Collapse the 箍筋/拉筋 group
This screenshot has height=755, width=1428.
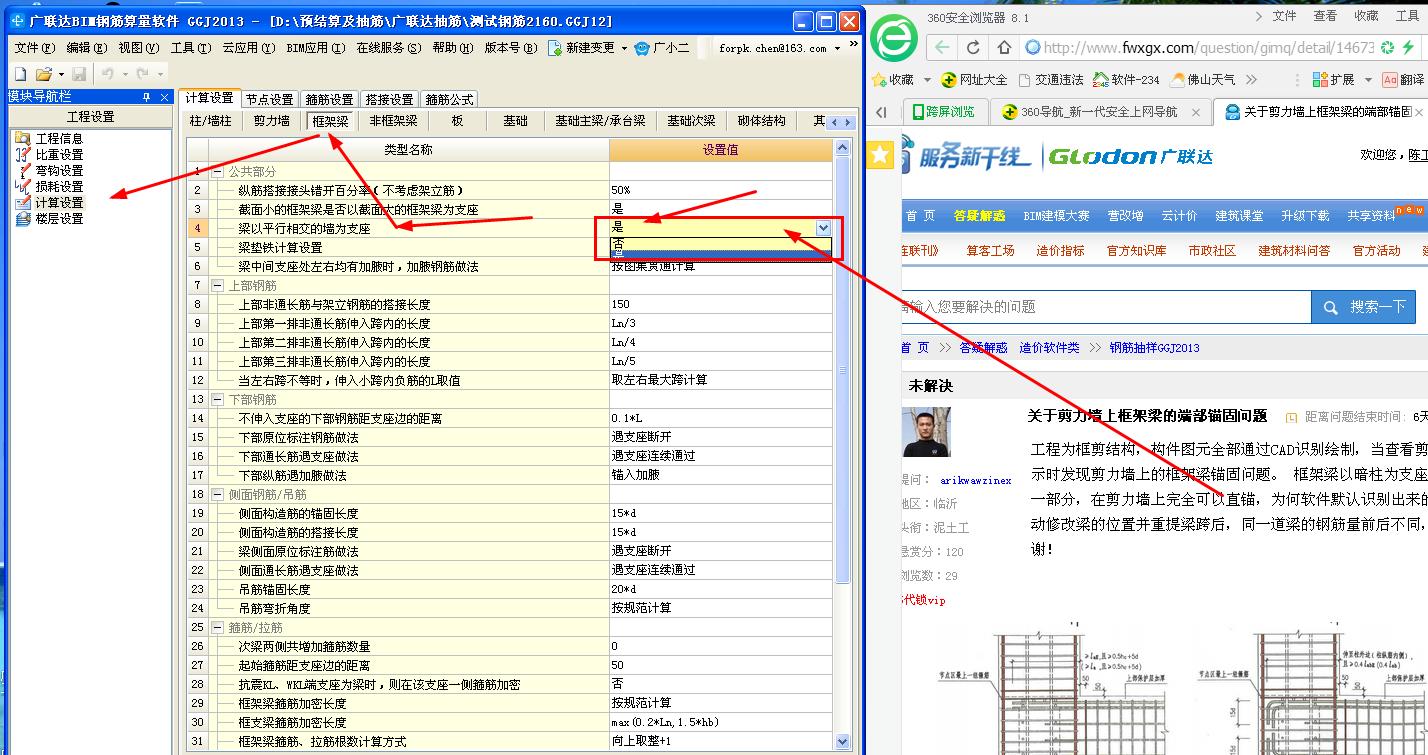tap(217, 628)
